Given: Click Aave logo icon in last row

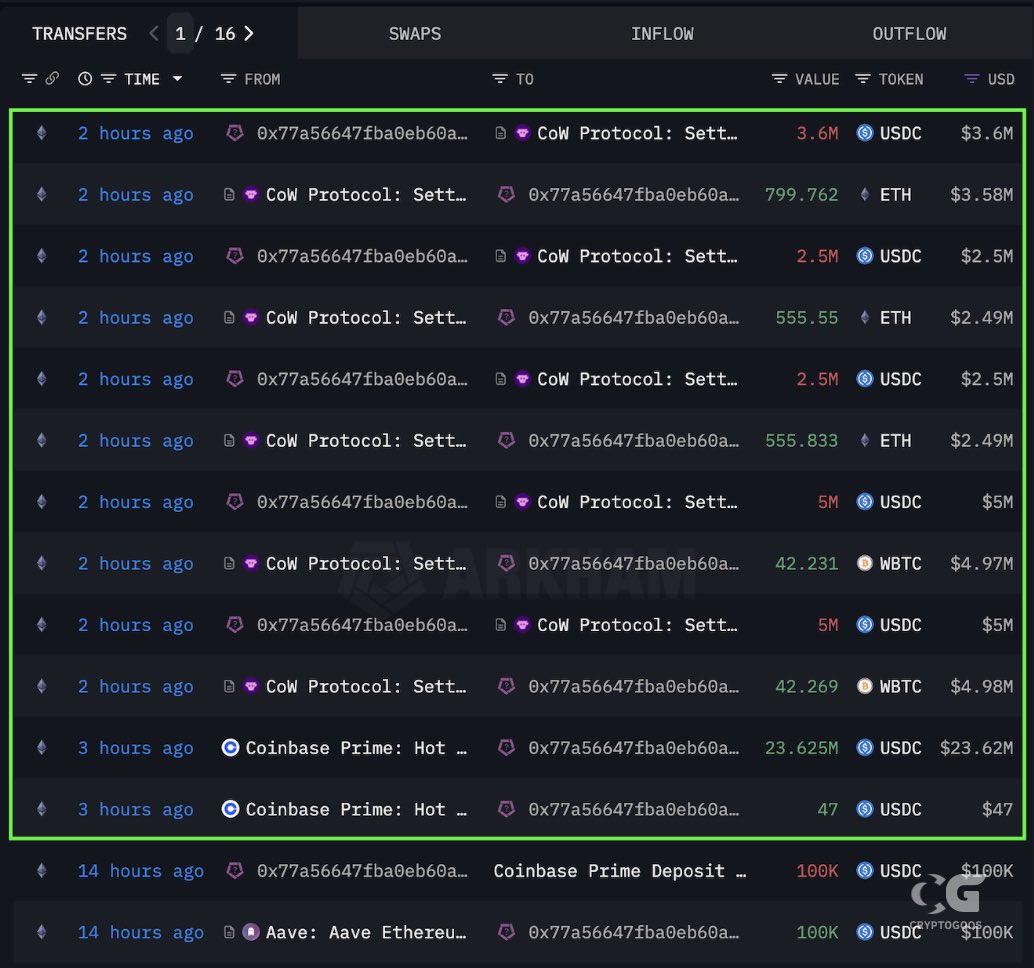Looking at the screenshot, I should coord(251,932).
